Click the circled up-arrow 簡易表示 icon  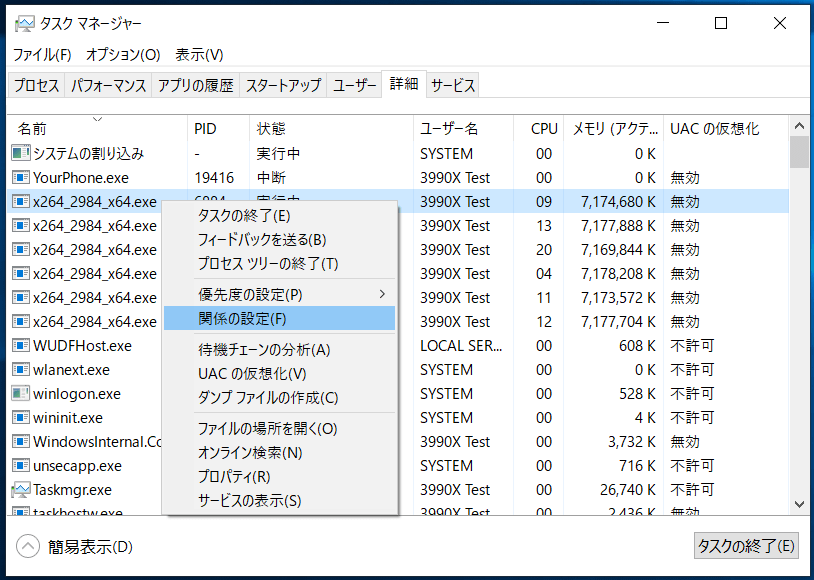(28, 546)
